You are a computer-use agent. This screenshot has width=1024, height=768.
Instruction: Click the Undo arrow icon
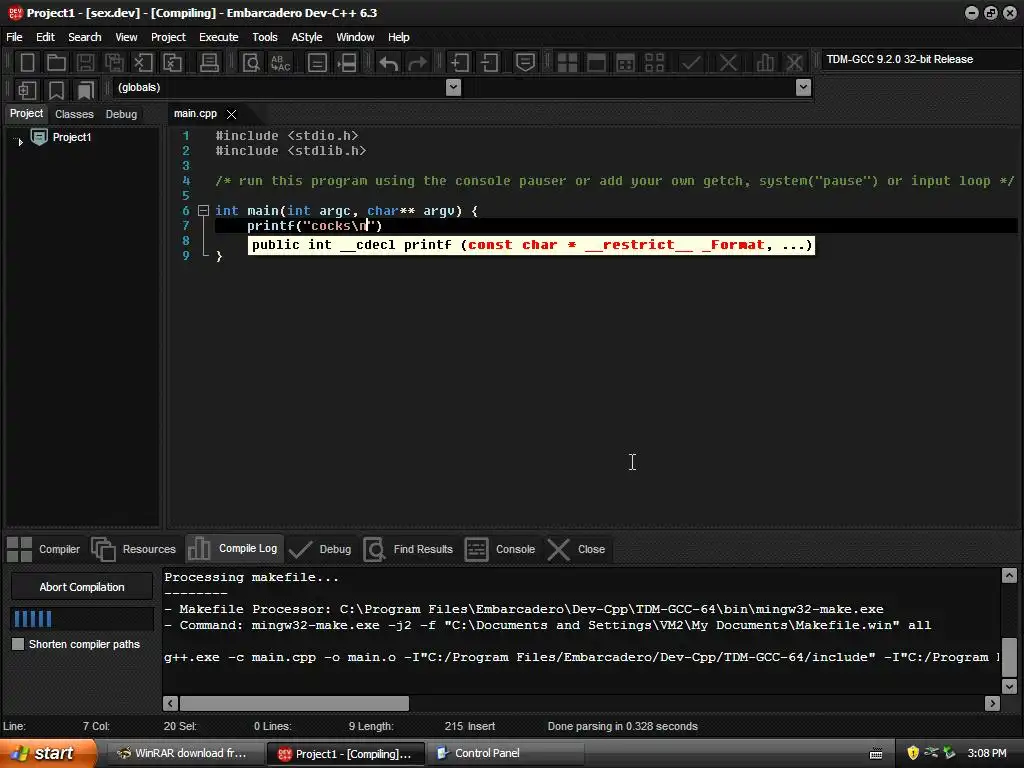tap(389, 63)
